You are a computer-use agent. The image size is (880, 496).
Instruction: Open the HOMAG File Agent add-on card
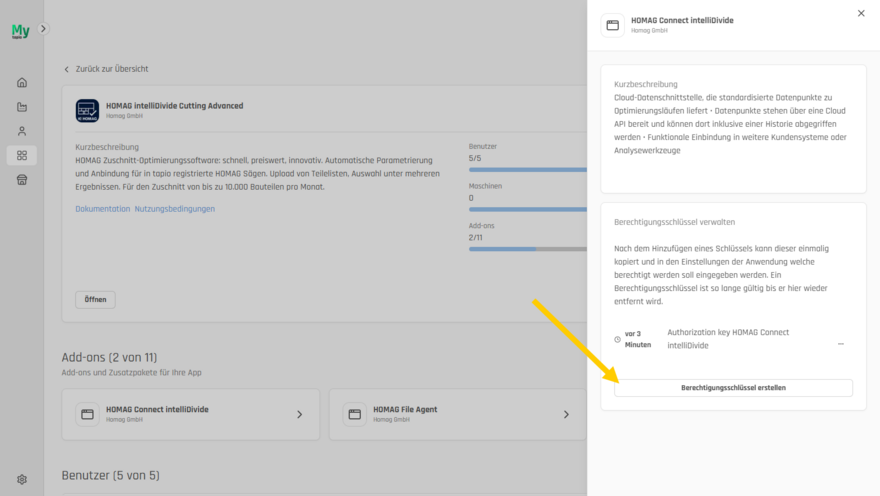(457, 414)
